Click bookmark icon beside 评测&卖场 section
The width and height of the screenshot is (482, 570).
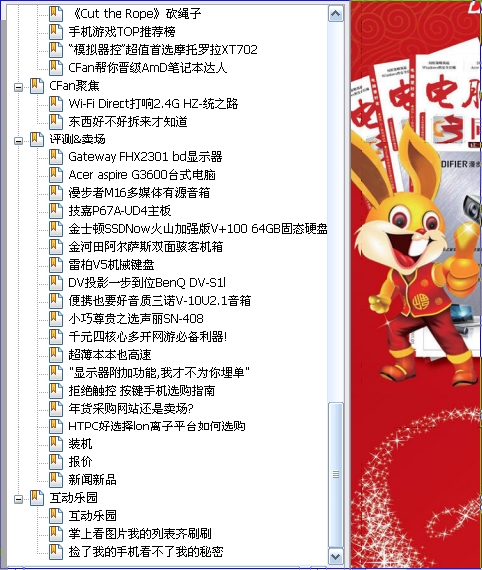click(x=37, y=139)
